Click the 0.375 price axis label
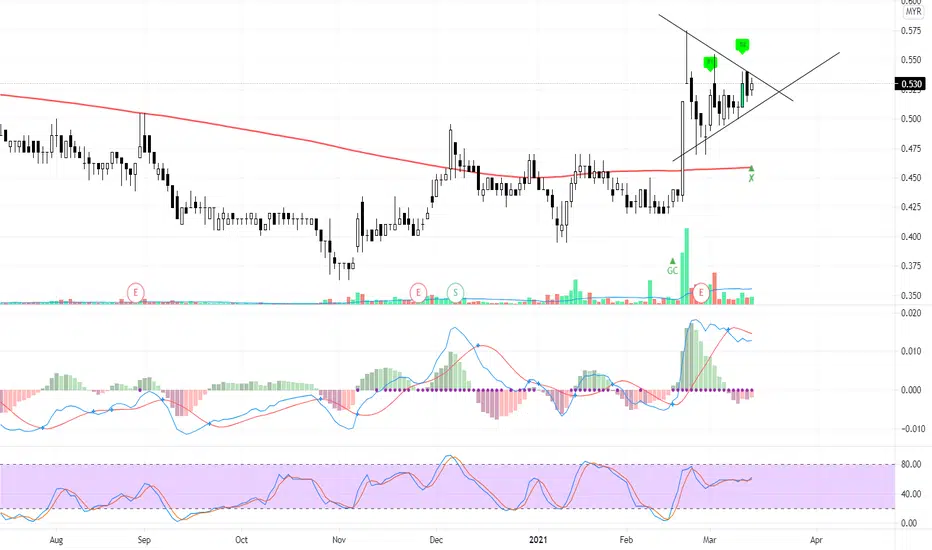 (911, 266)
